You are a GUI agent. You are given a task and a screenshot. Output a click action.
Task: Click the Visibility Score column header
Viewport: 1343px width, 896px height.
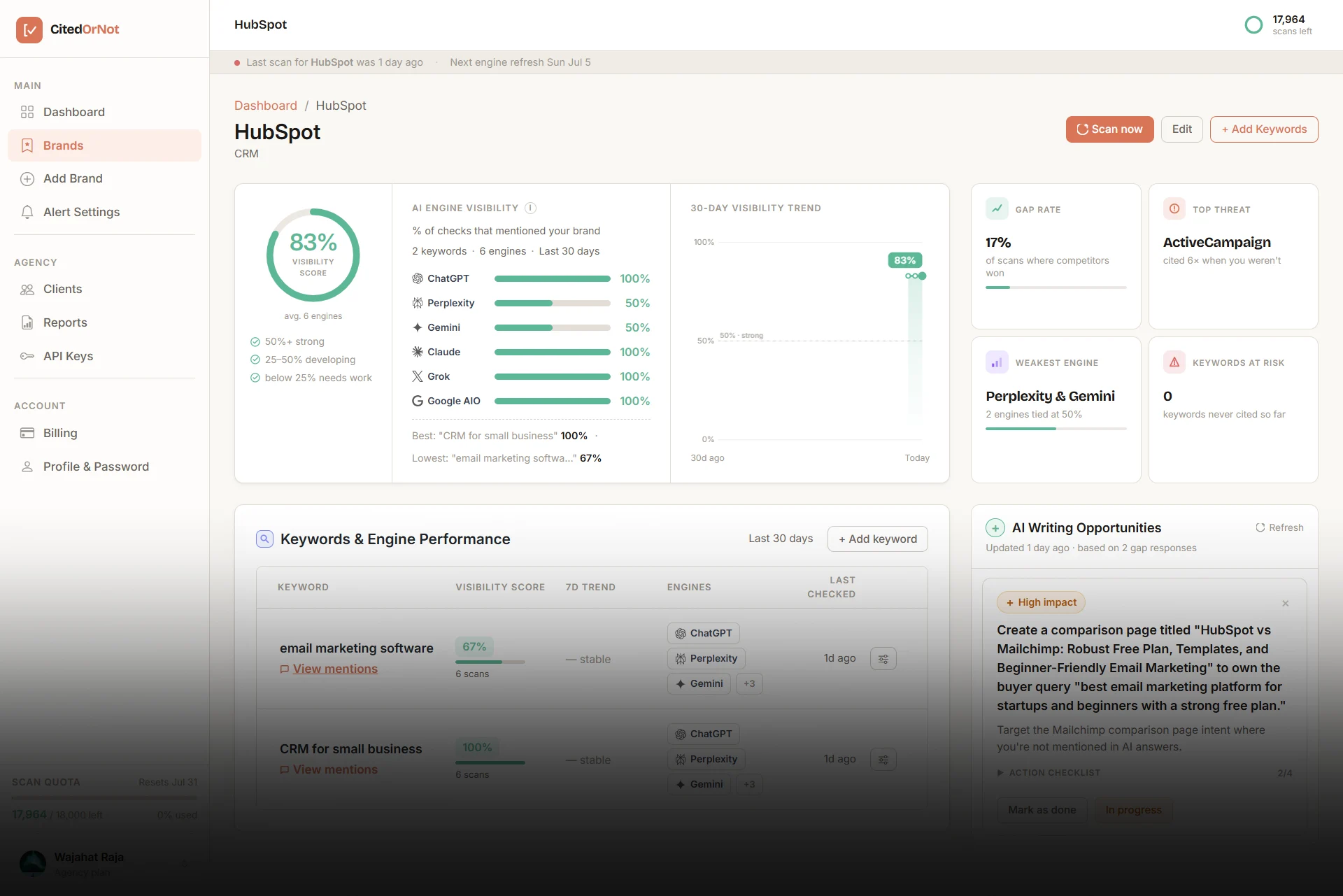click(500, 587)
